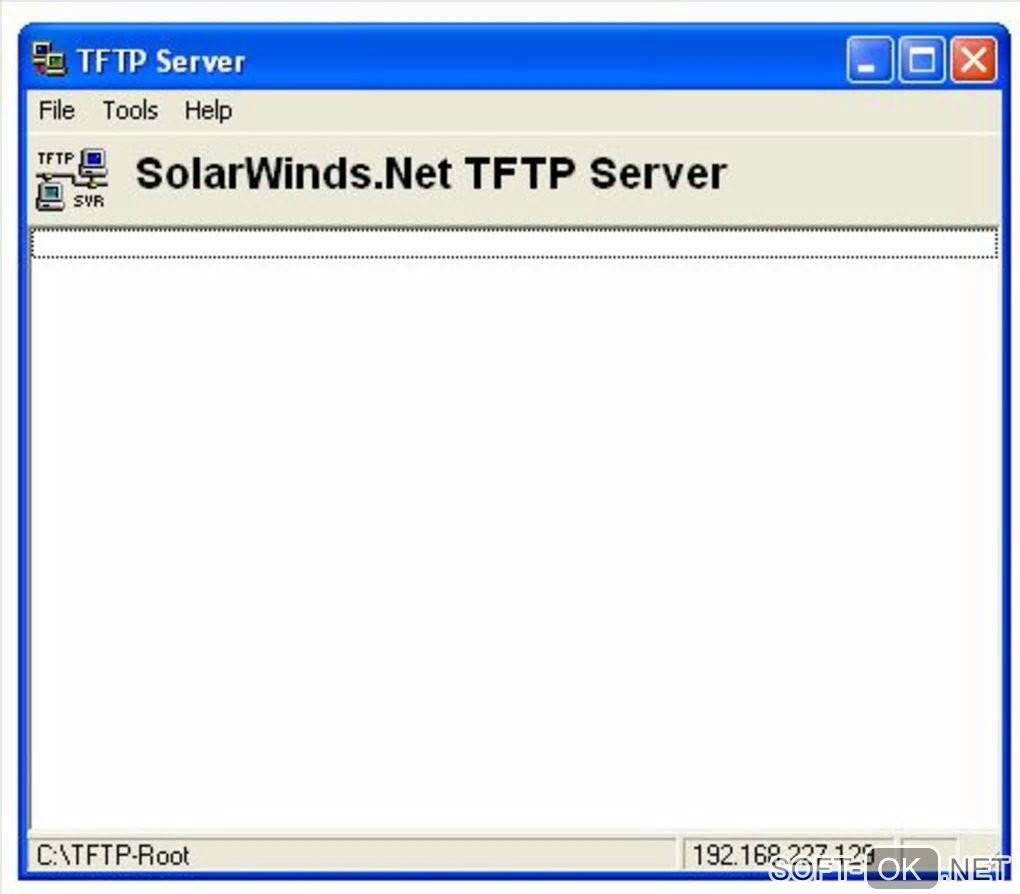This screenshot has height=894, width=1020.
Task: Open the Tools menu
Action: tap(130, 110)
